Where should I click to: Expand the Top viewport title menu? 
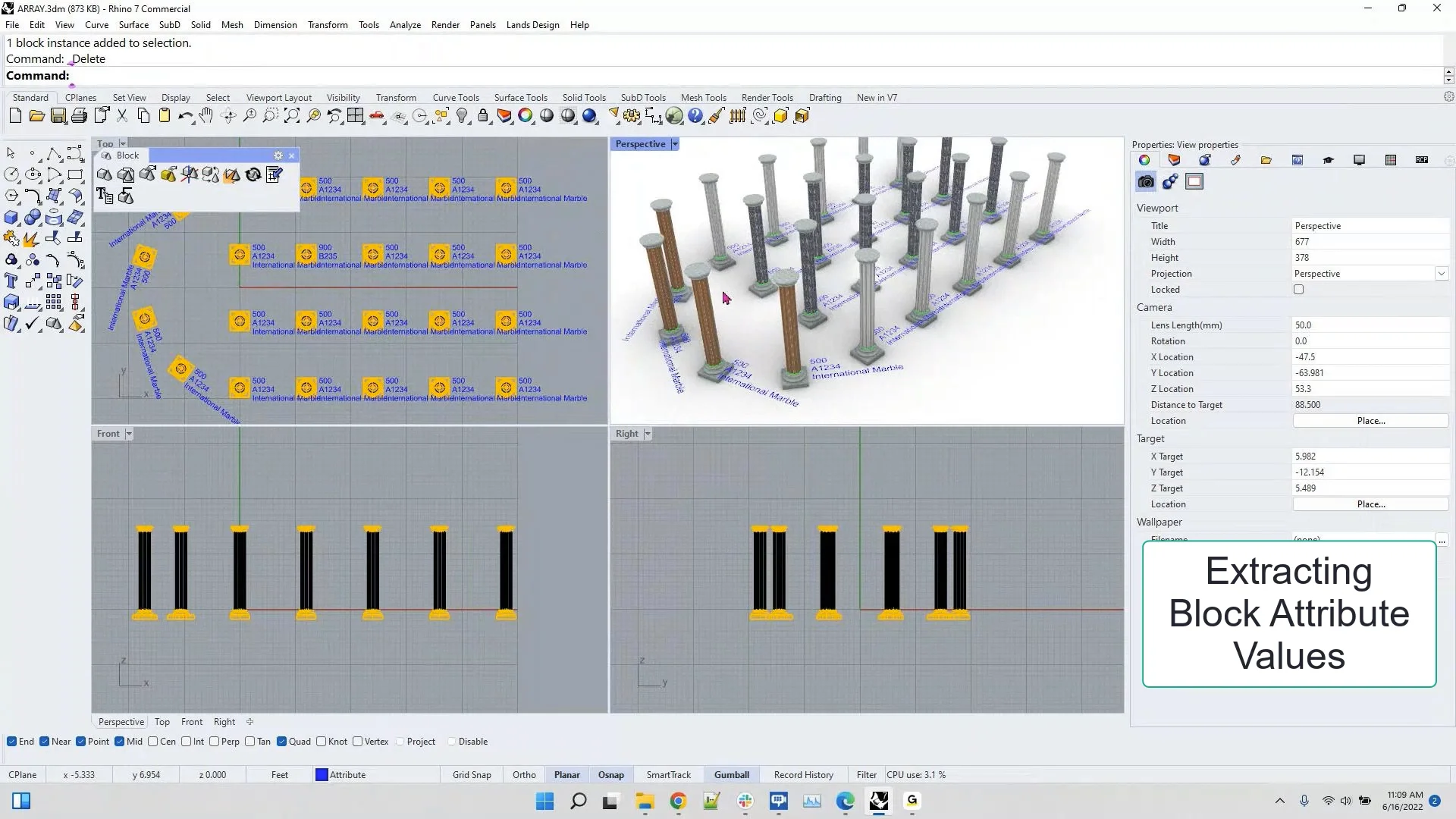pyautogui.click(x=123, y=143)
